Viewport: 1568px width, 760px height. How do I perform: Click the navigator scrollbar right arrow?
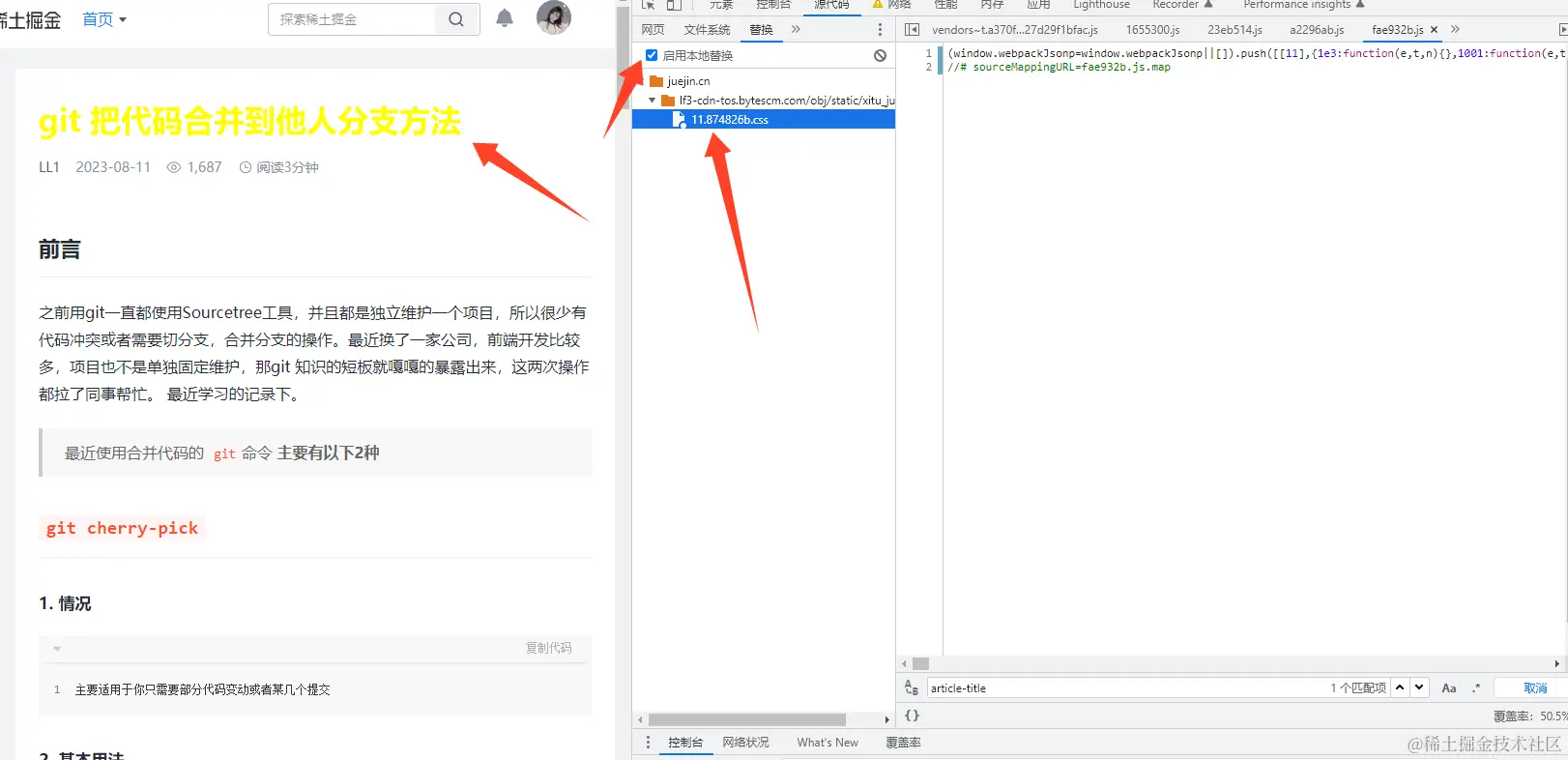pyautogui.click(x=887, y=719)
